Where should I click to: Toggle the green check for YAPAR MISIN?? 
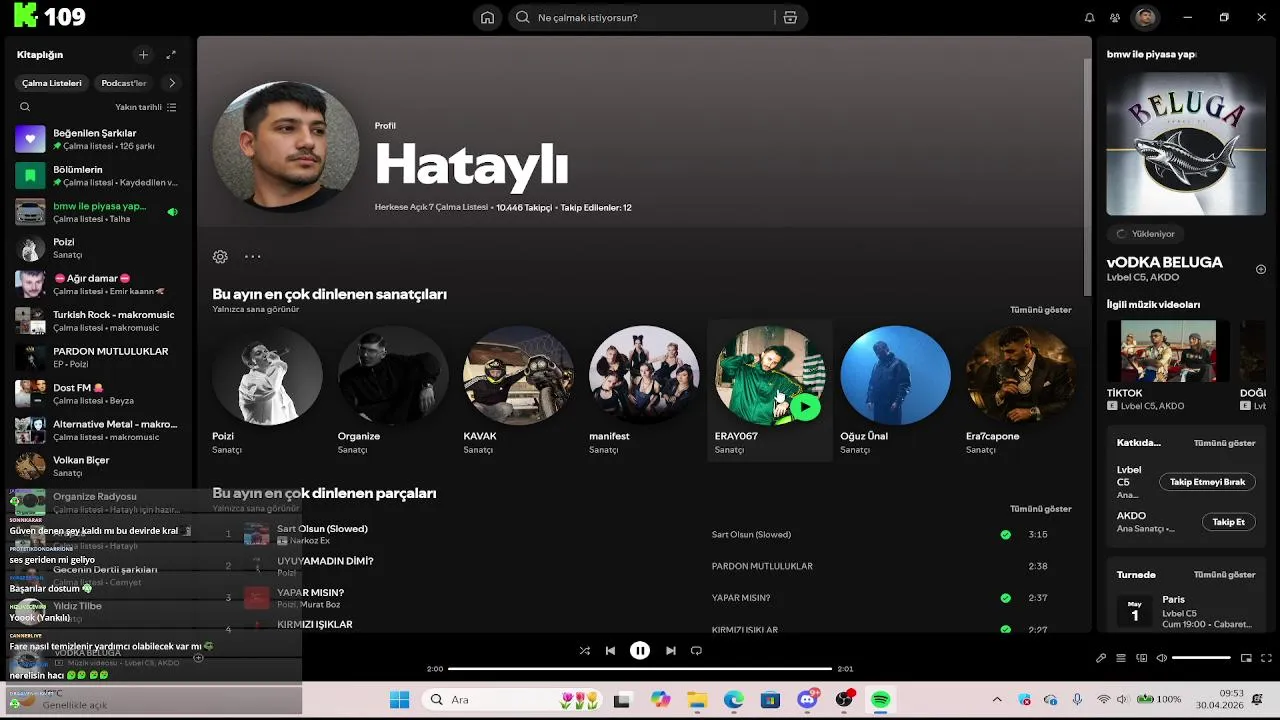pos(1005,598)
